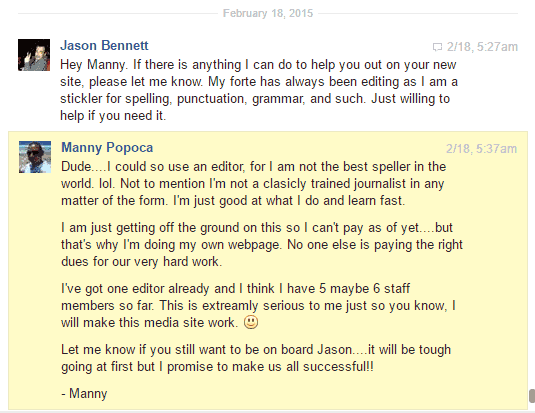Select Manny's highlighted yellow message block

click(268, 270)
